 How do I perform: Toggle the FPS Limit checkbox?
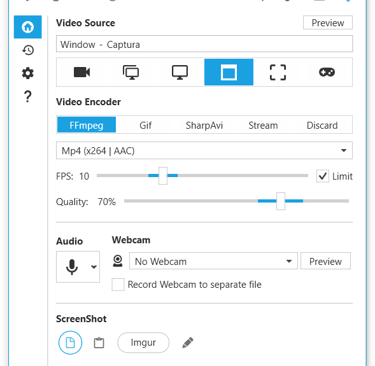tap(322, 176)
